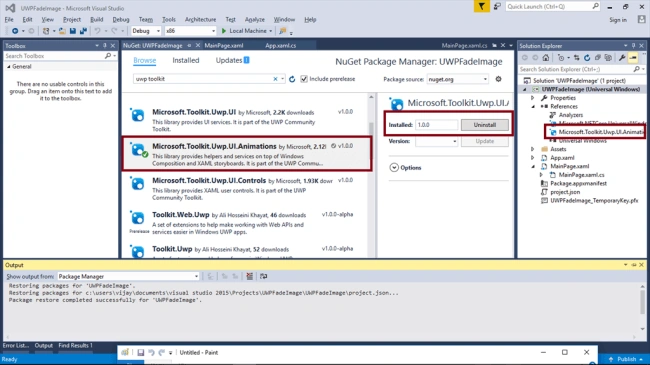Click Pending Changes Filter icon in Solution Explorer
The image size is (650, 365).
tap(561, 58)
